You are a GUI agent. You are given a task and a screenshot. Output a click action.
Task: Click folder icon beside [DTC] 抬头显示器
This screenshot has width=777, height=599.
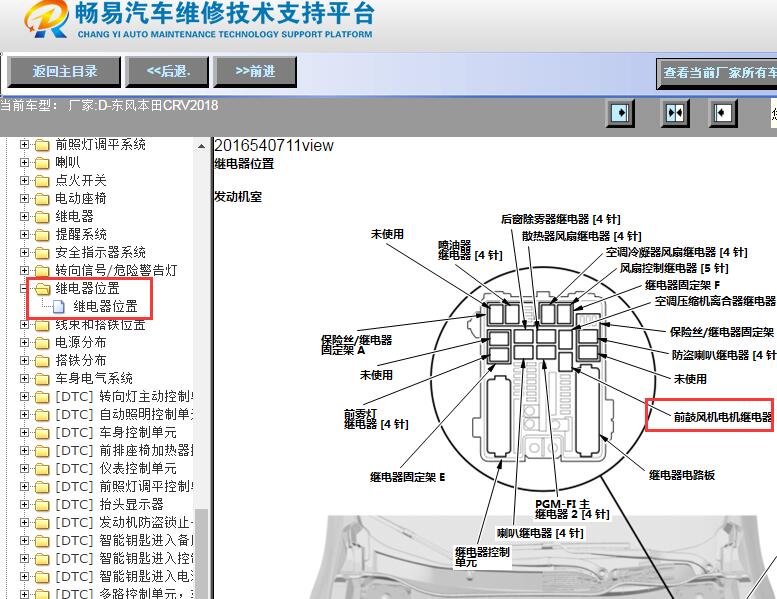coord(42,505)
